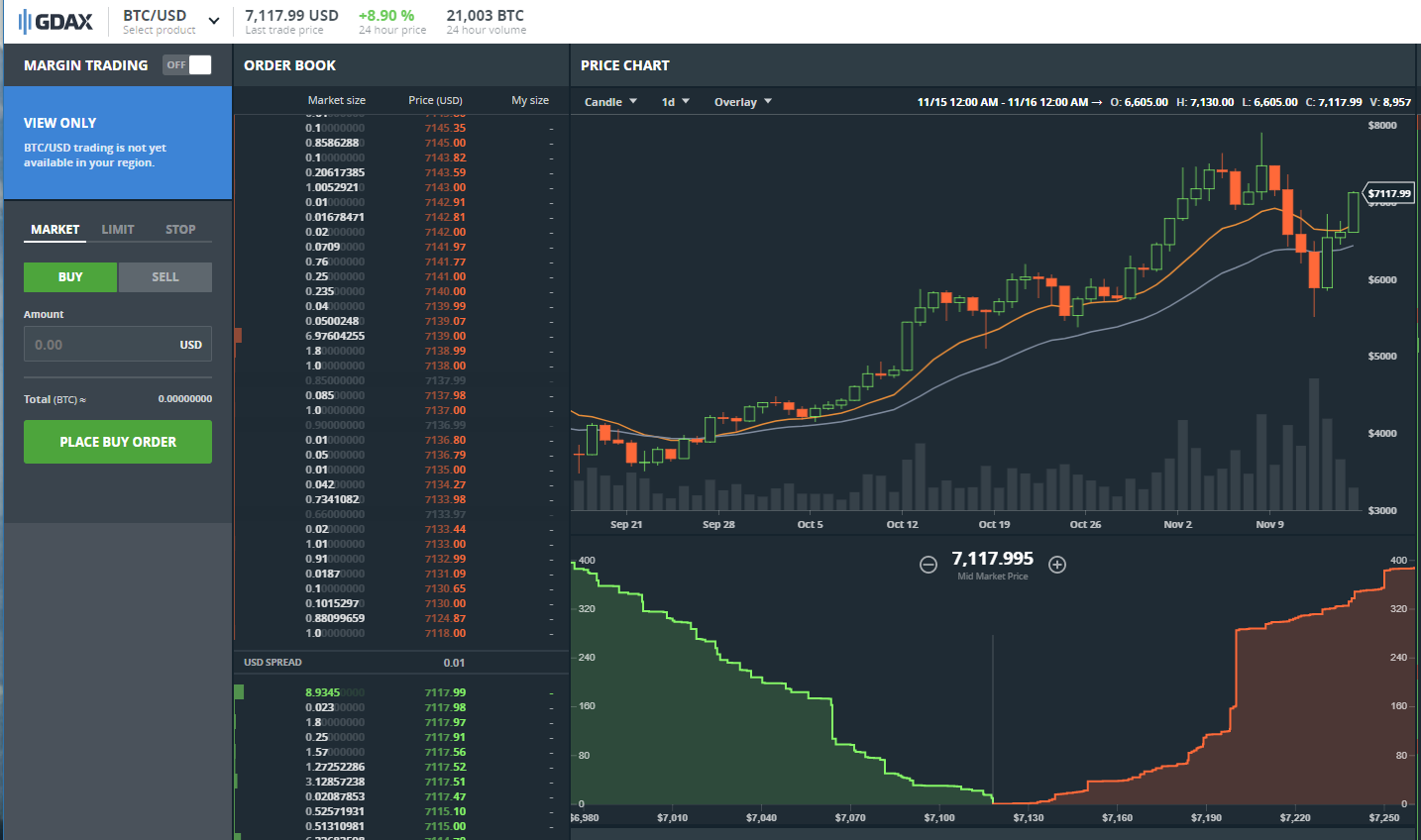Switch to the LIMIT order tab
The image size is (1421, 840).
pos(118,229)
